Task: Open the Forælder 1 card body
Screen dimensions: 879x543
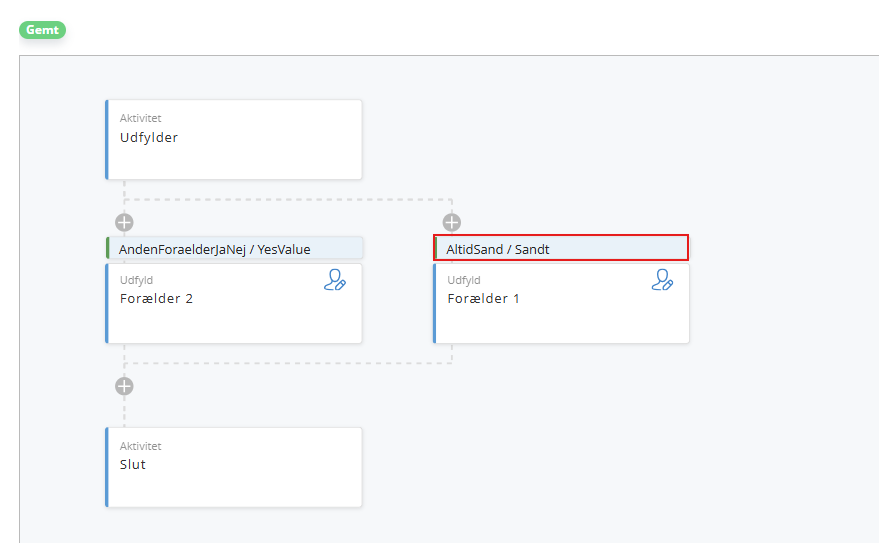Action: [561, 303]
